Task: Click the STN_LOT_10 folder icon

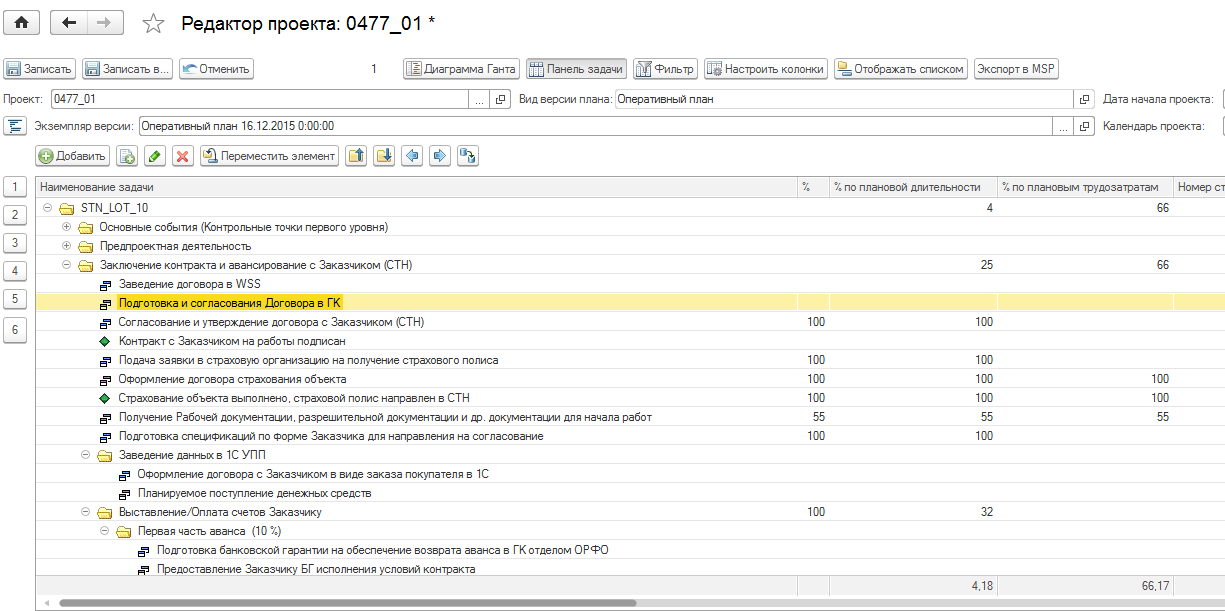Action: tap(67, 208)
